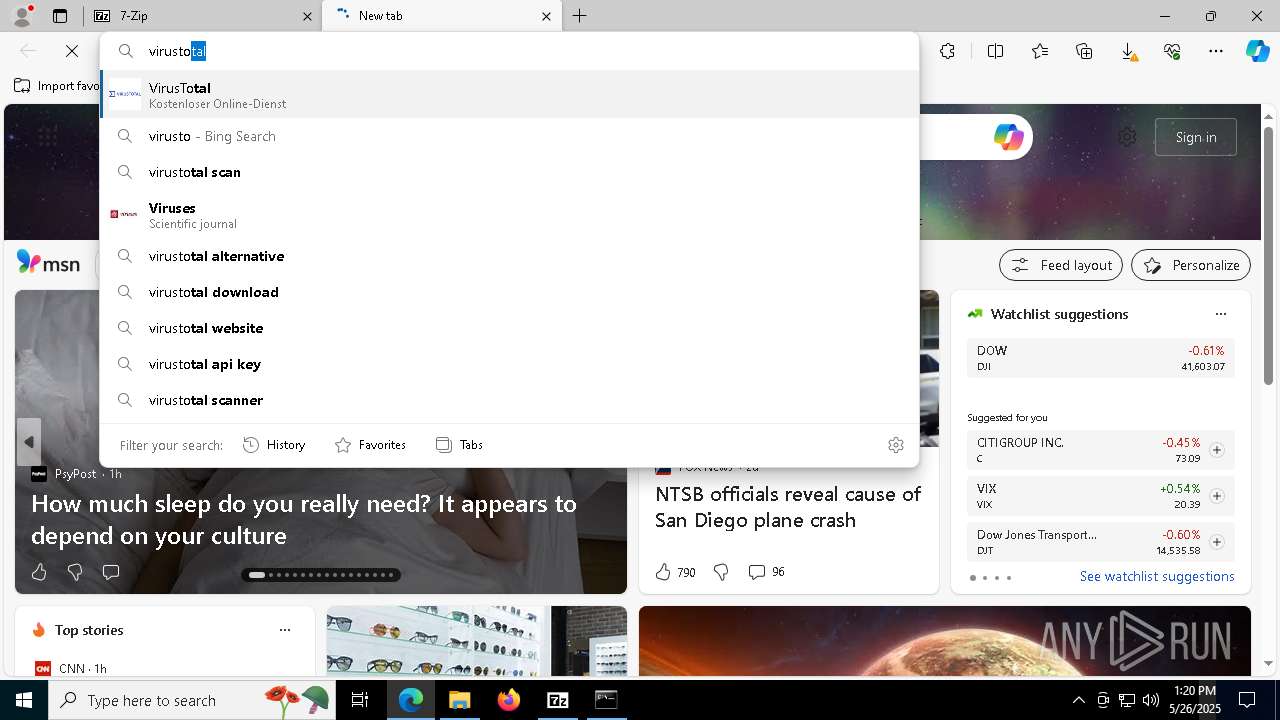Screen dimensions: 1280x720
Task: Open search suggestion settings gear
Action: [x=896, y=445]
